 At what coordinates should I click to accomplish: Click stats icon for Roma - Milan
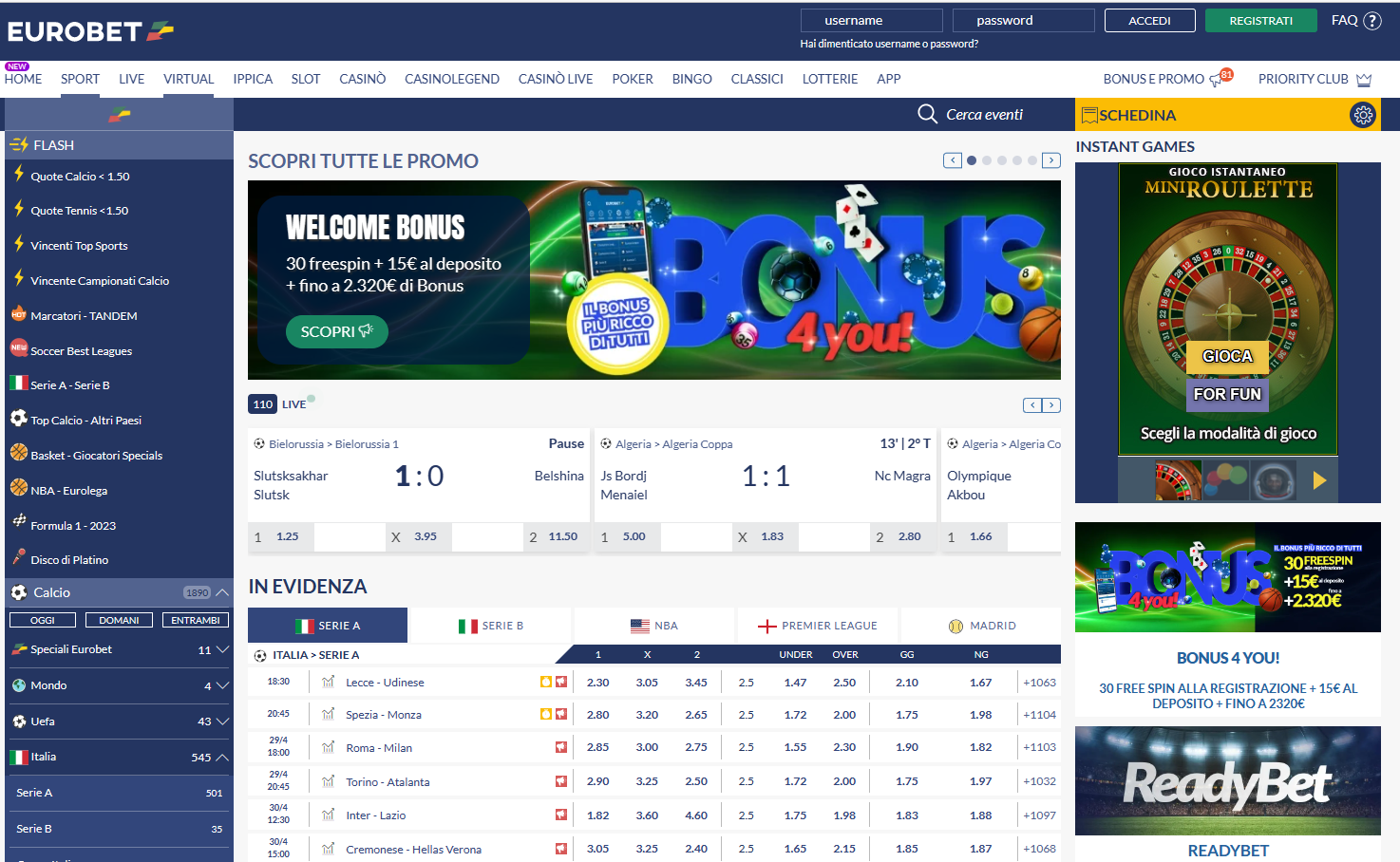[328, 747]
